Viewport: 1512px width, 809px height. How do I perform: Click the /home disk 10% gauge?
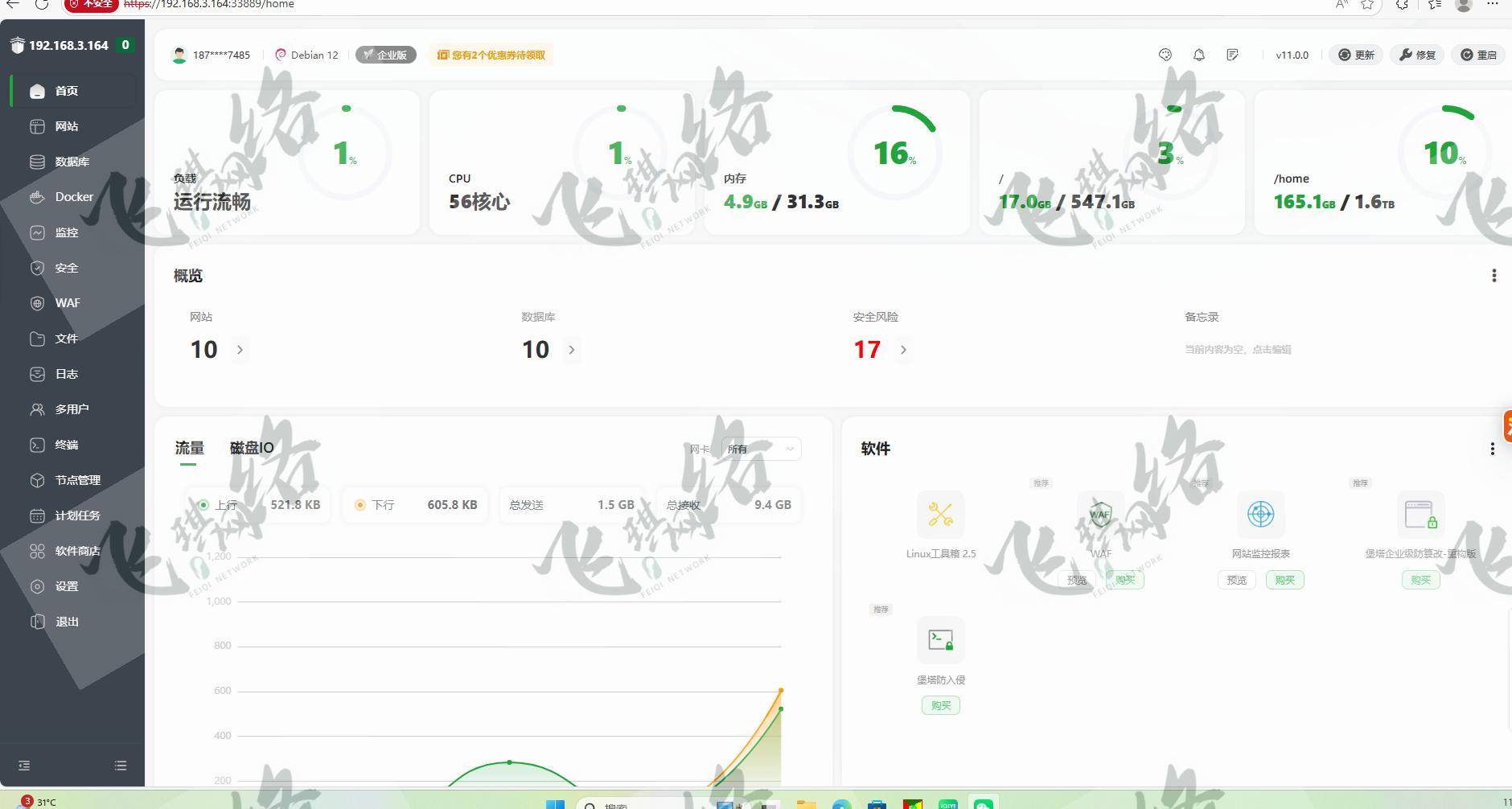pyautogui.click(x=1445, y=153)
